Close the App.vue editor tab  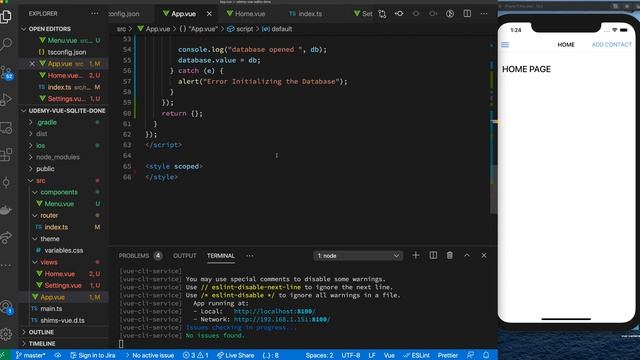pos(209,14)
